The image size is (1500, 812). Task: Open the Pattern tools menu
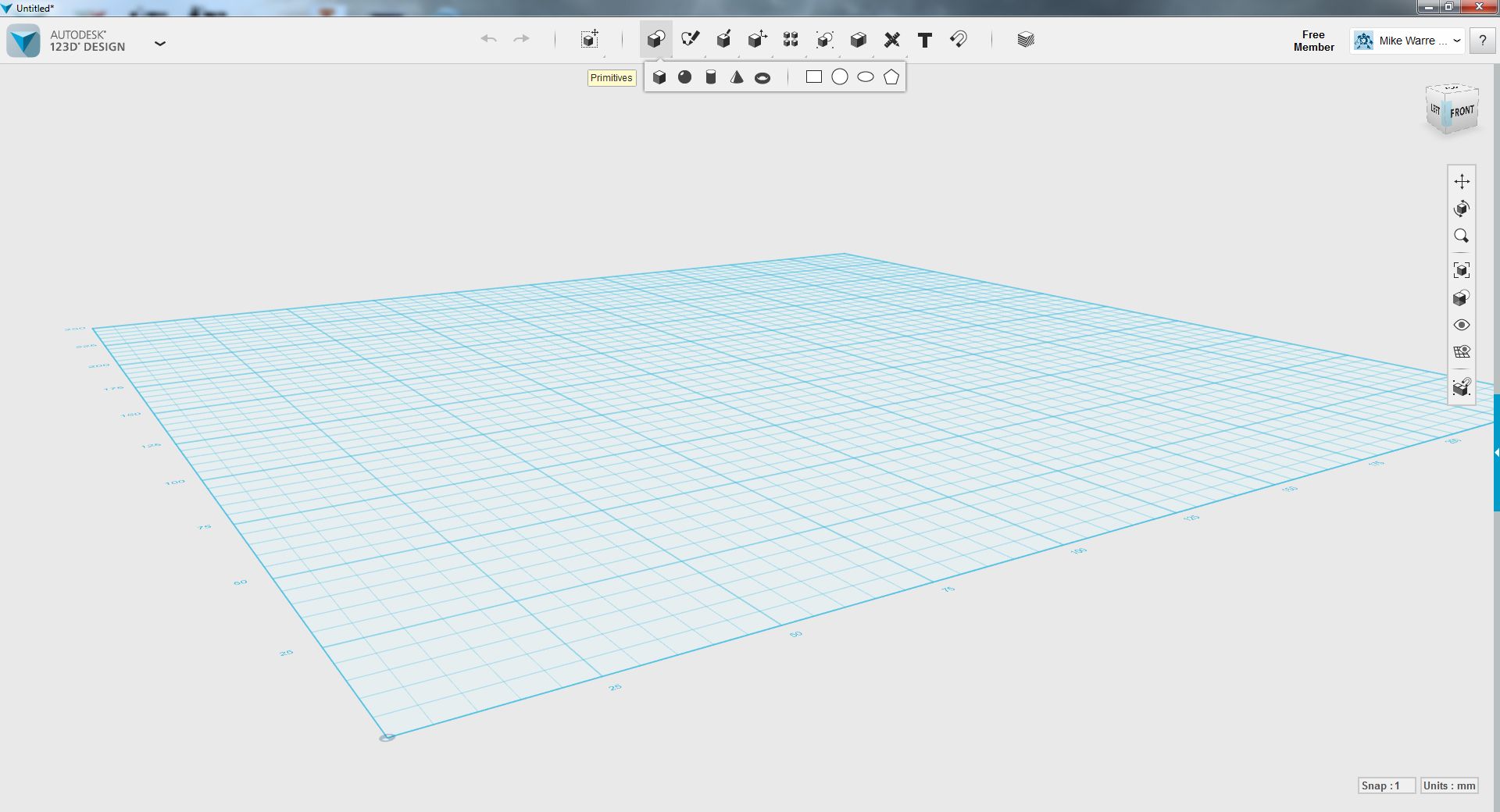pos(791,40)
